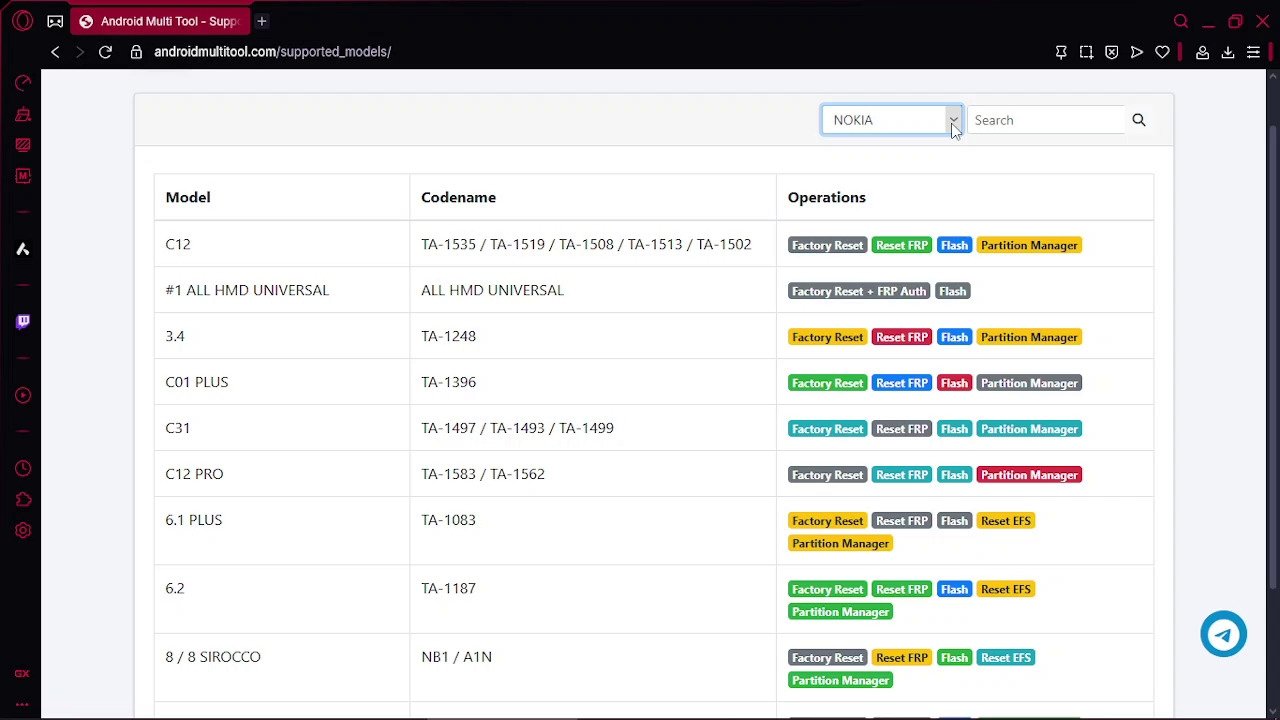
Task: Open GX Control speedometer in sidebar
Action: pos(22,83)
